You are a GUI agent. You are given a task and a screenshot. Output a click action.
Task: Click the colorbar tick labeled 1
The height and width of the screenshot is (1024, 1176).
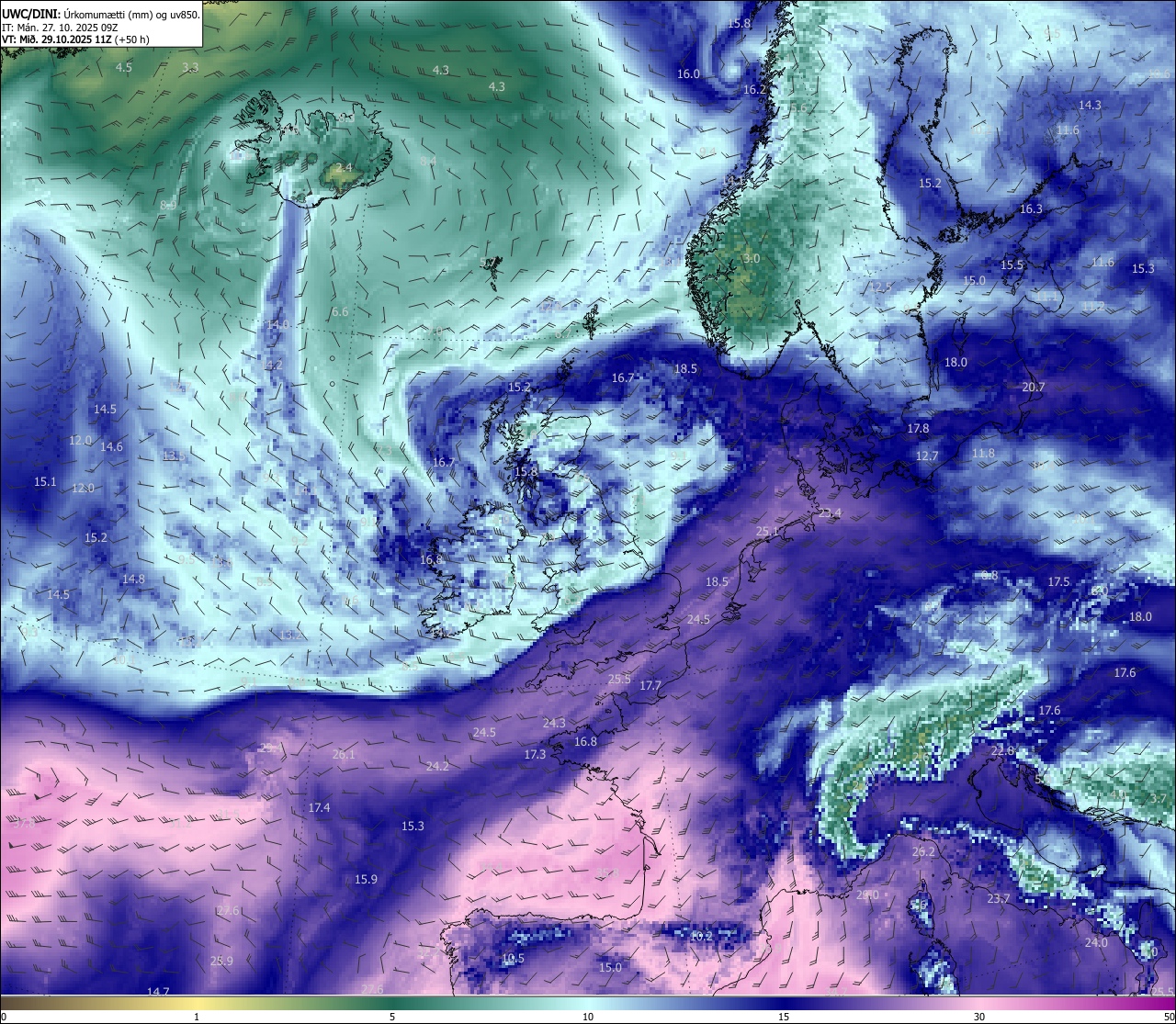click(x=197, y=1017)
